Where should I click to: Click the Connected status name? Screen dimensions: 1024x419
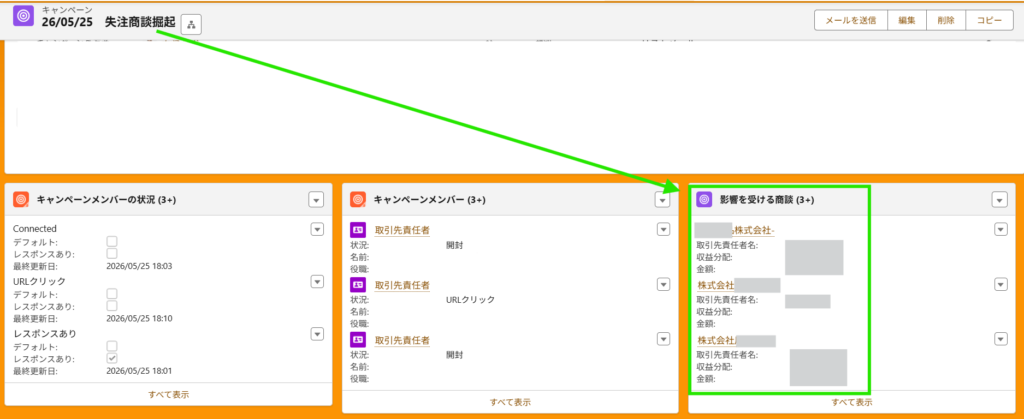pyautogui.click(x=35, y=228)
